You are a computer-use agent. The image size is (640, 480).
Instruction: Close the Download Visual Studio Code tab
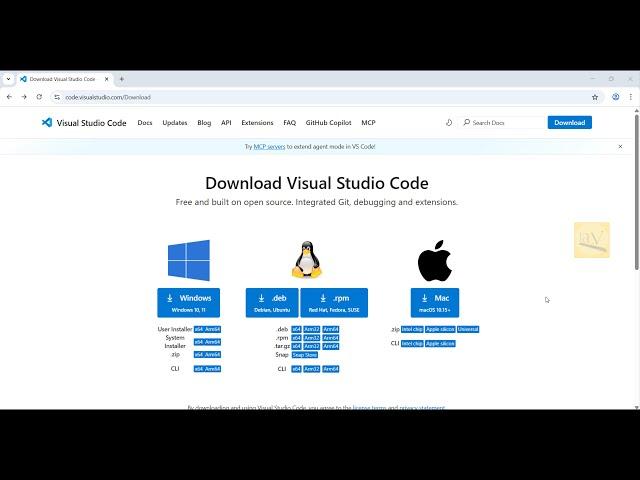click(x=107, y=79)
